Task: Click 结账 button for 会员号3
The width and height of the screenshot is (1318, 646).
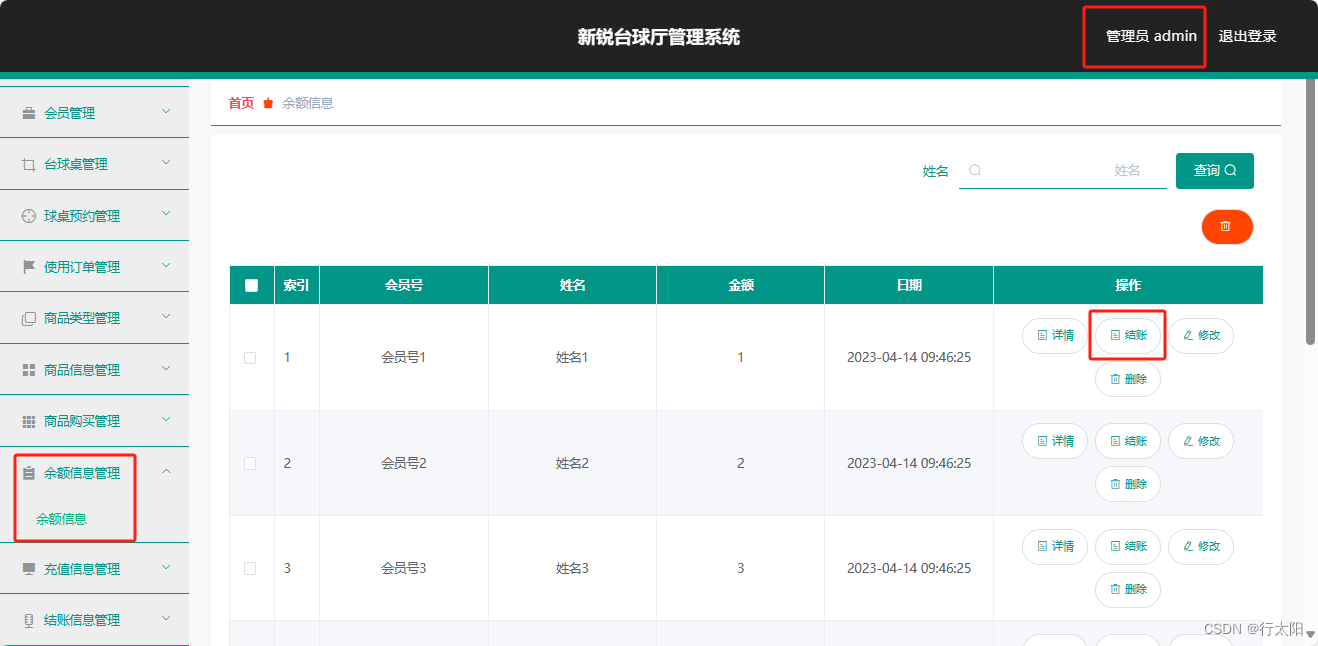Action: [x=1128, y=546]
